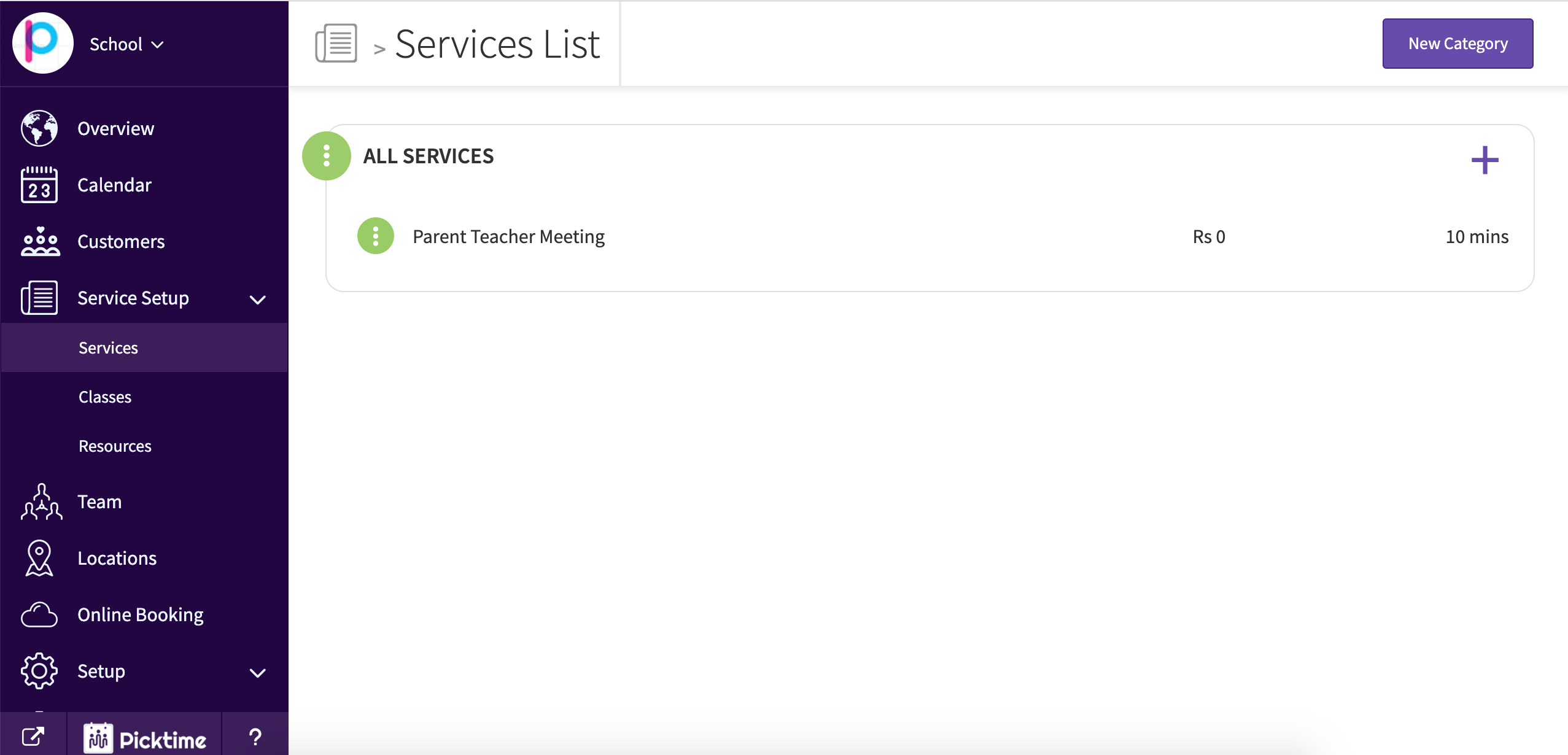Viewport: 1568px width, 755px height.
Task: Open external link icon at bottom left
Action: tap(33, 737)
